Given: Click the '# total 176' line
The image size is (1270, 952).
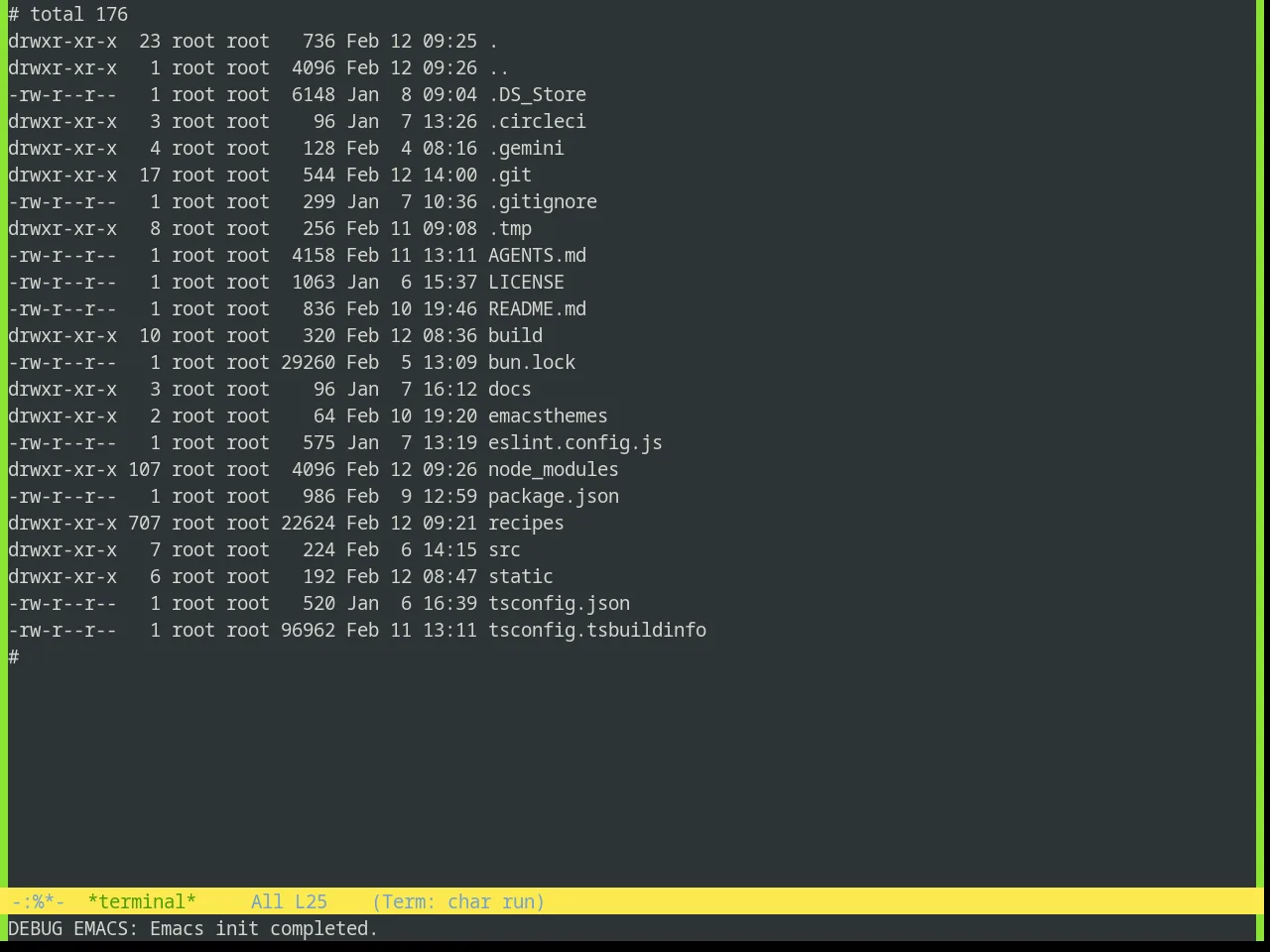Looking at the screenshot, I should [x=68, y=14].
